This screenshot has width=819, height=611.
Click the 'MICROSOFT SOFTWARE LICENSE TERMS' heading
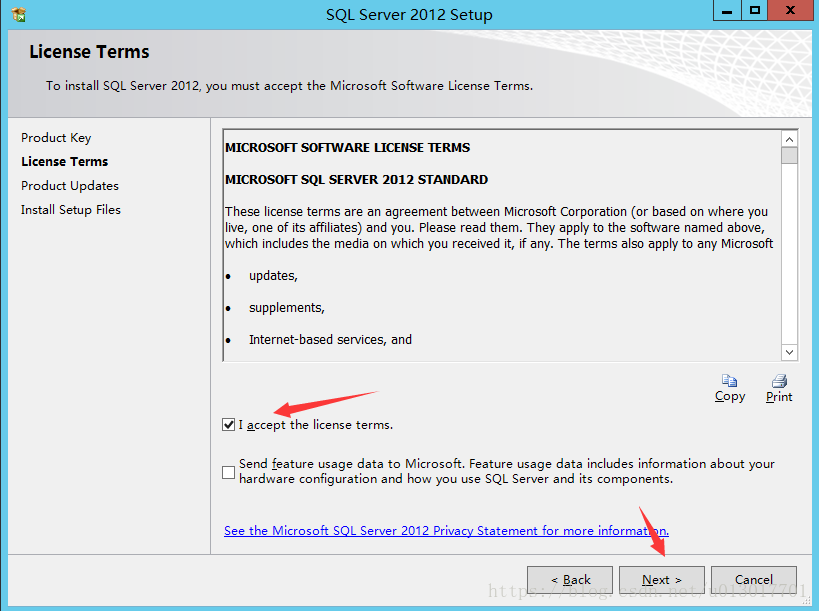[x=347, y=148]
